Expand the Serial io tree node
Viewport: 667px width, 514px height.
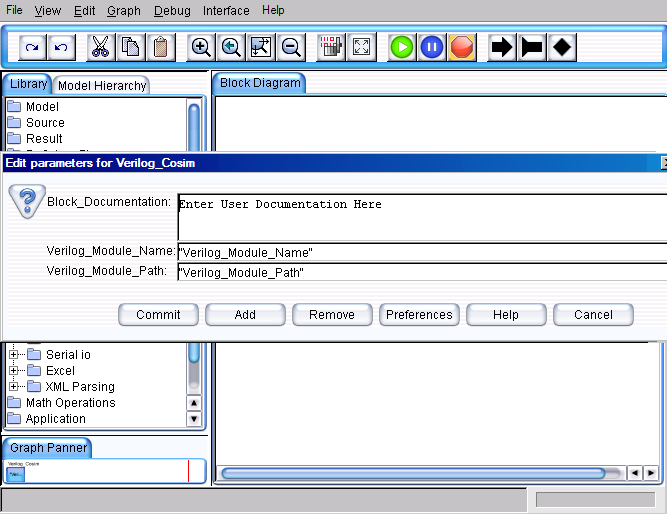[x=14, y=354]
